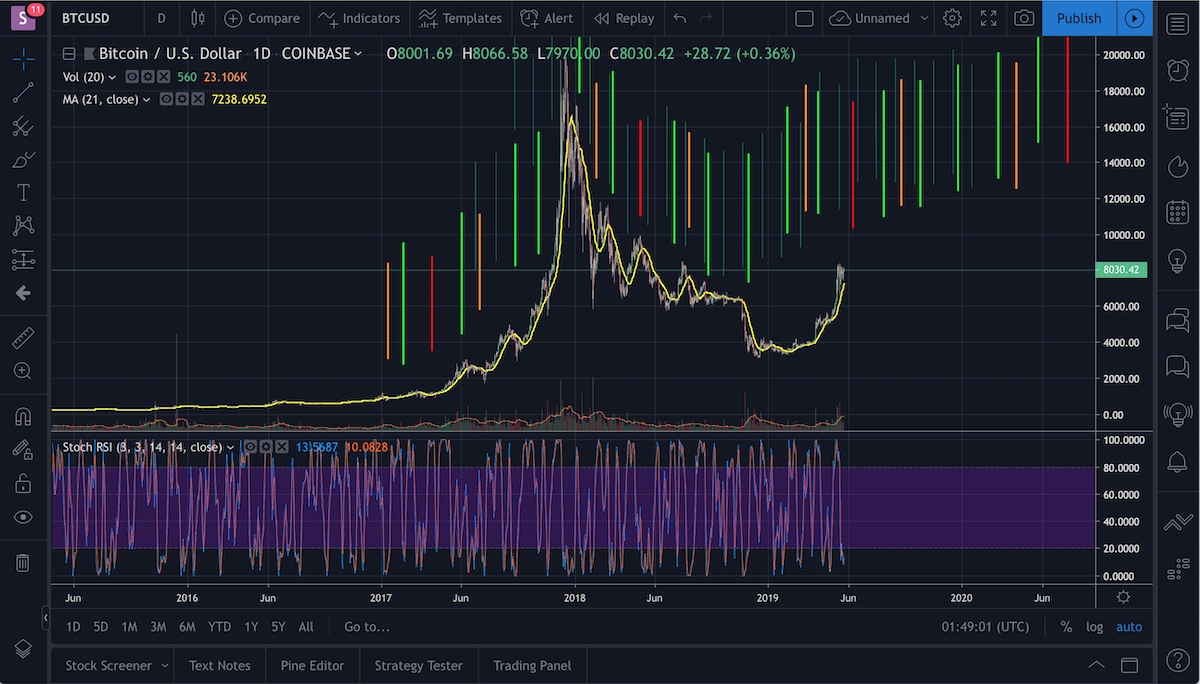Take a chart snapshot with camera
Viewport: 1200px width, 684px height.
[1024, 18]
